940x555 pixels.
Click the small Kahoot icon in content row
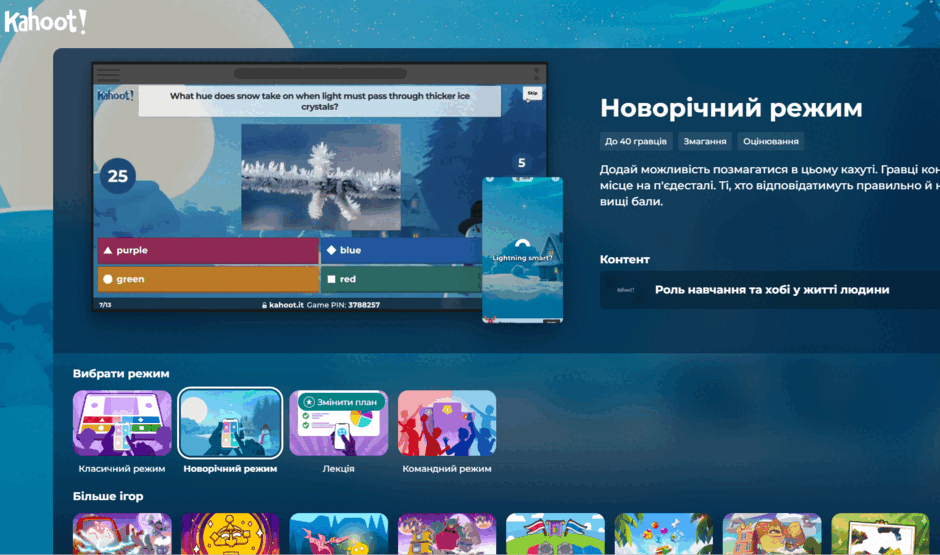625,290
